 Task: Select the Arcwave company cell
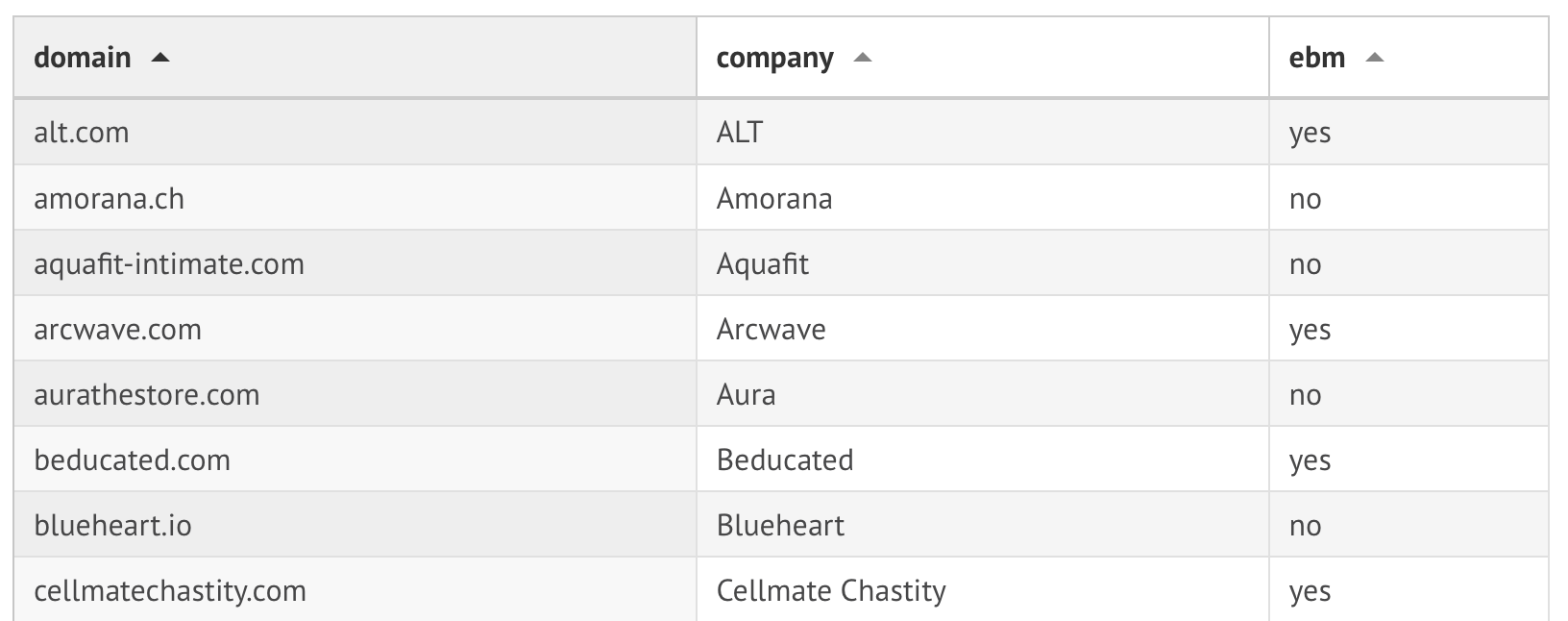(772, 330)
